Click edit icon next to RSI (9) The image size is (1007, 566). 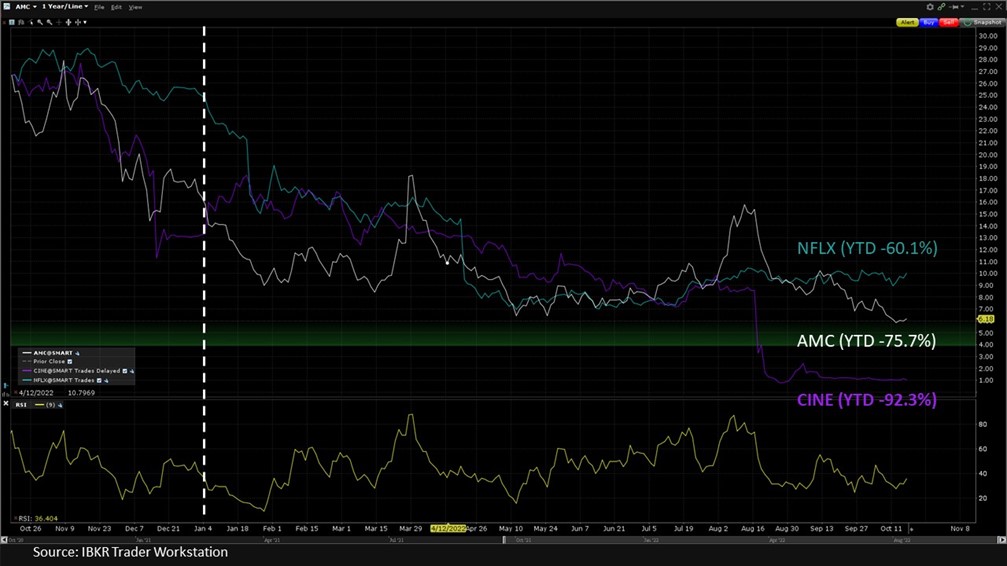[60, 405]
